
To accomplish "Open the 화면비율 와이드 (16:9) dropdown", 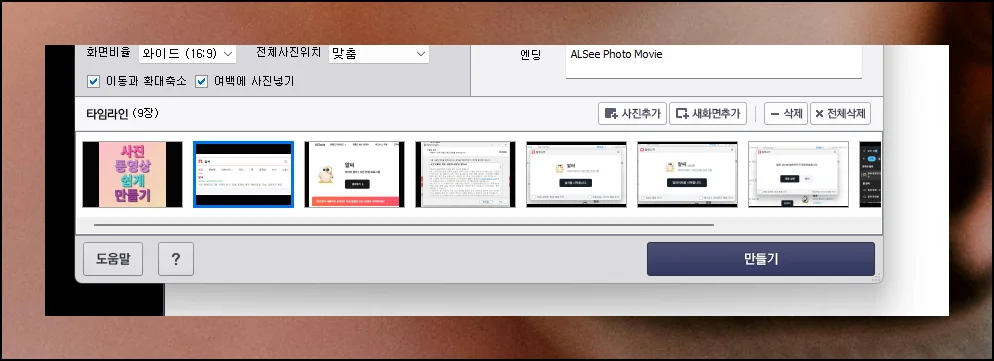I will coord(187,54).
